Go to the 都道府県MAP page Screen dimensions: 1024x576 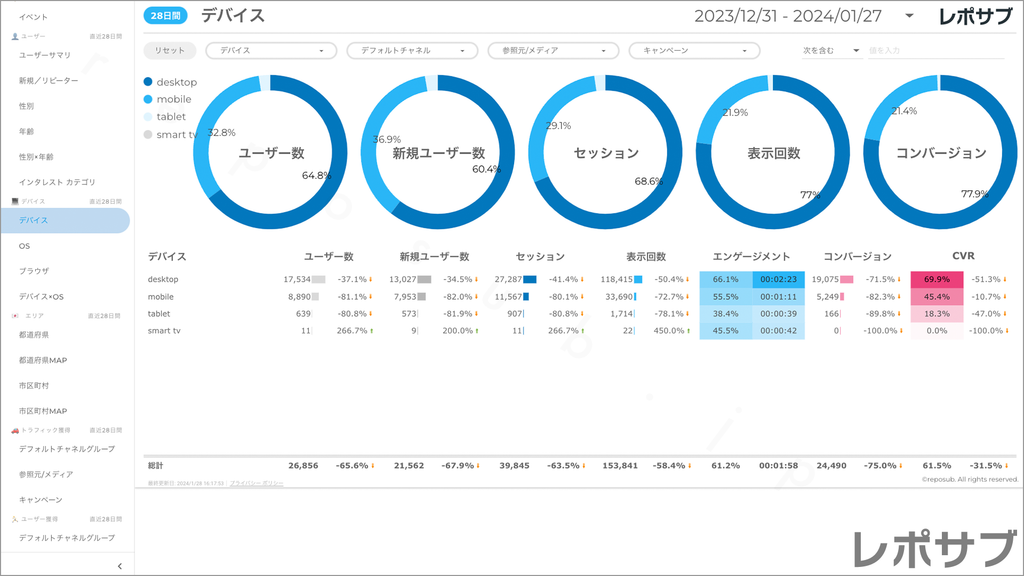[43, 360]
